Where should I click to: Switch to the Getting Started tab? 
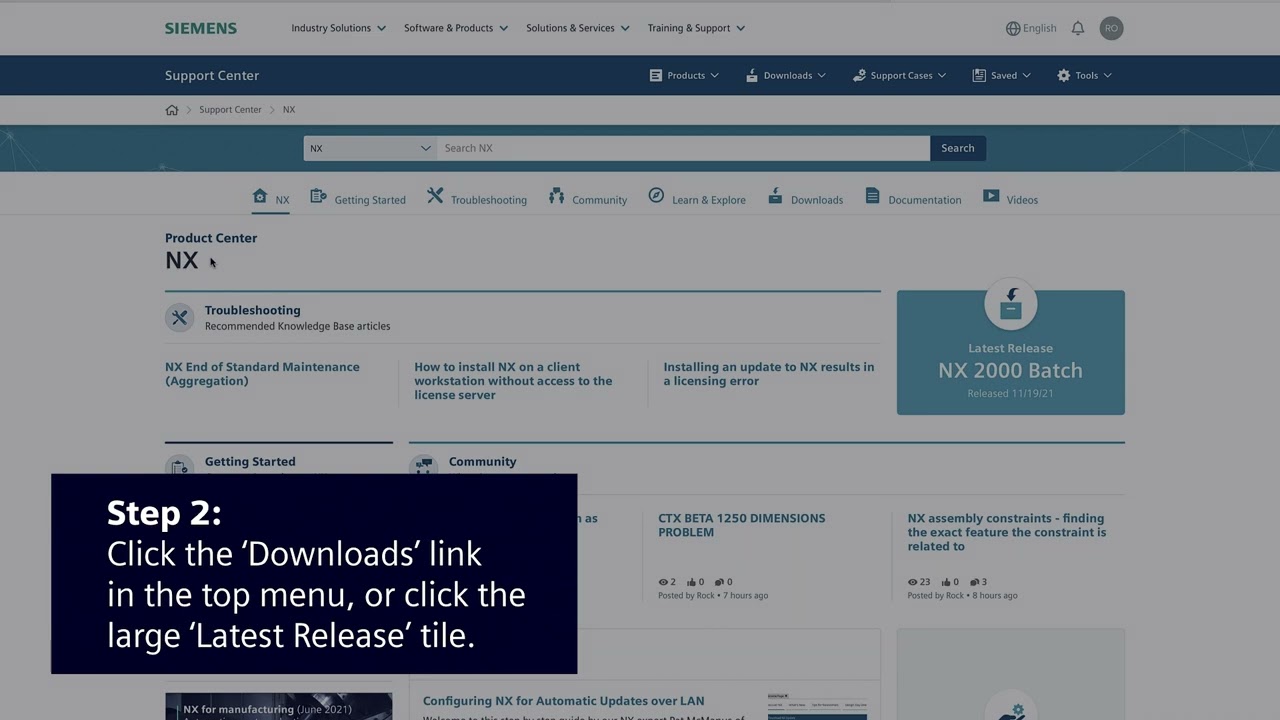tap(358, 198)
